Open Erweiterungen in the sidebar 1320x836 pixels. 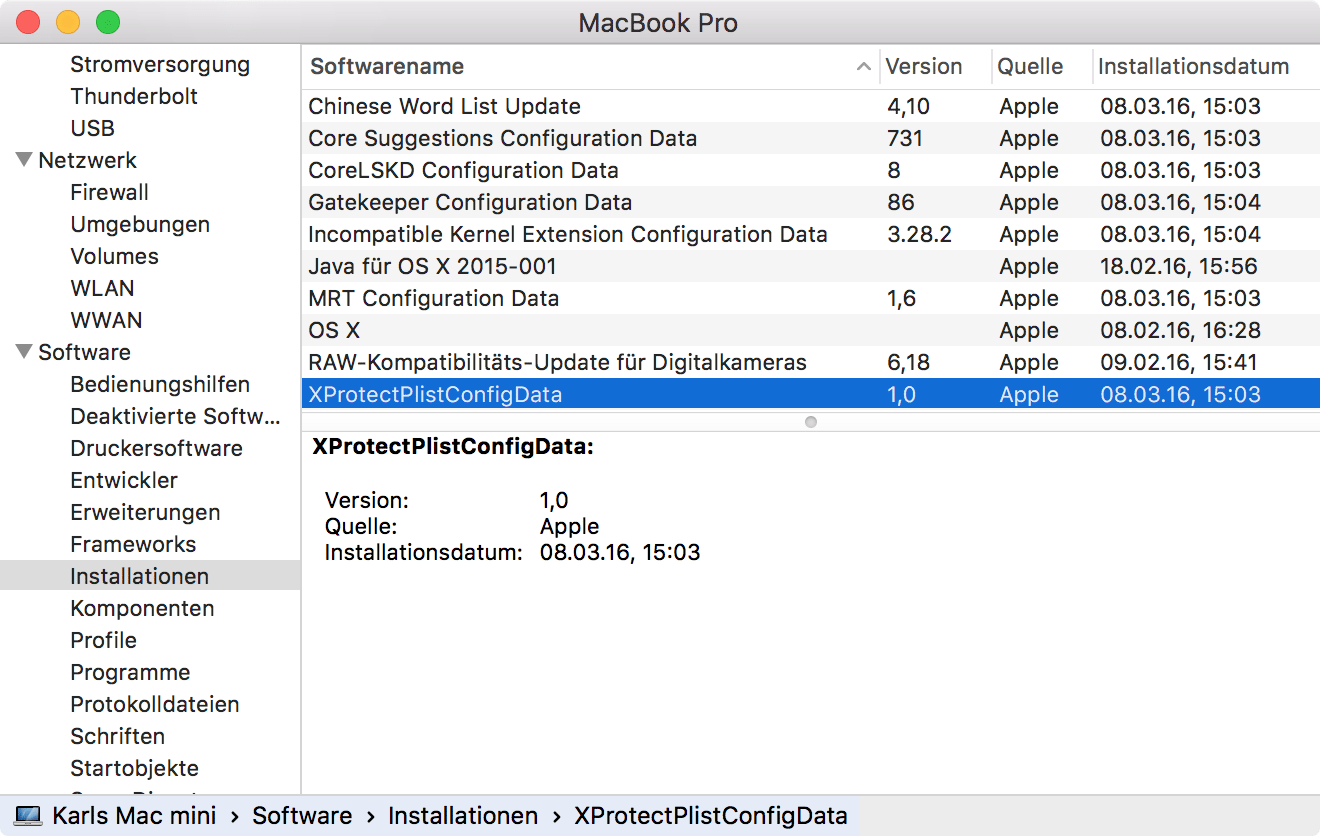pyautogui.click(x=145, y=512)
